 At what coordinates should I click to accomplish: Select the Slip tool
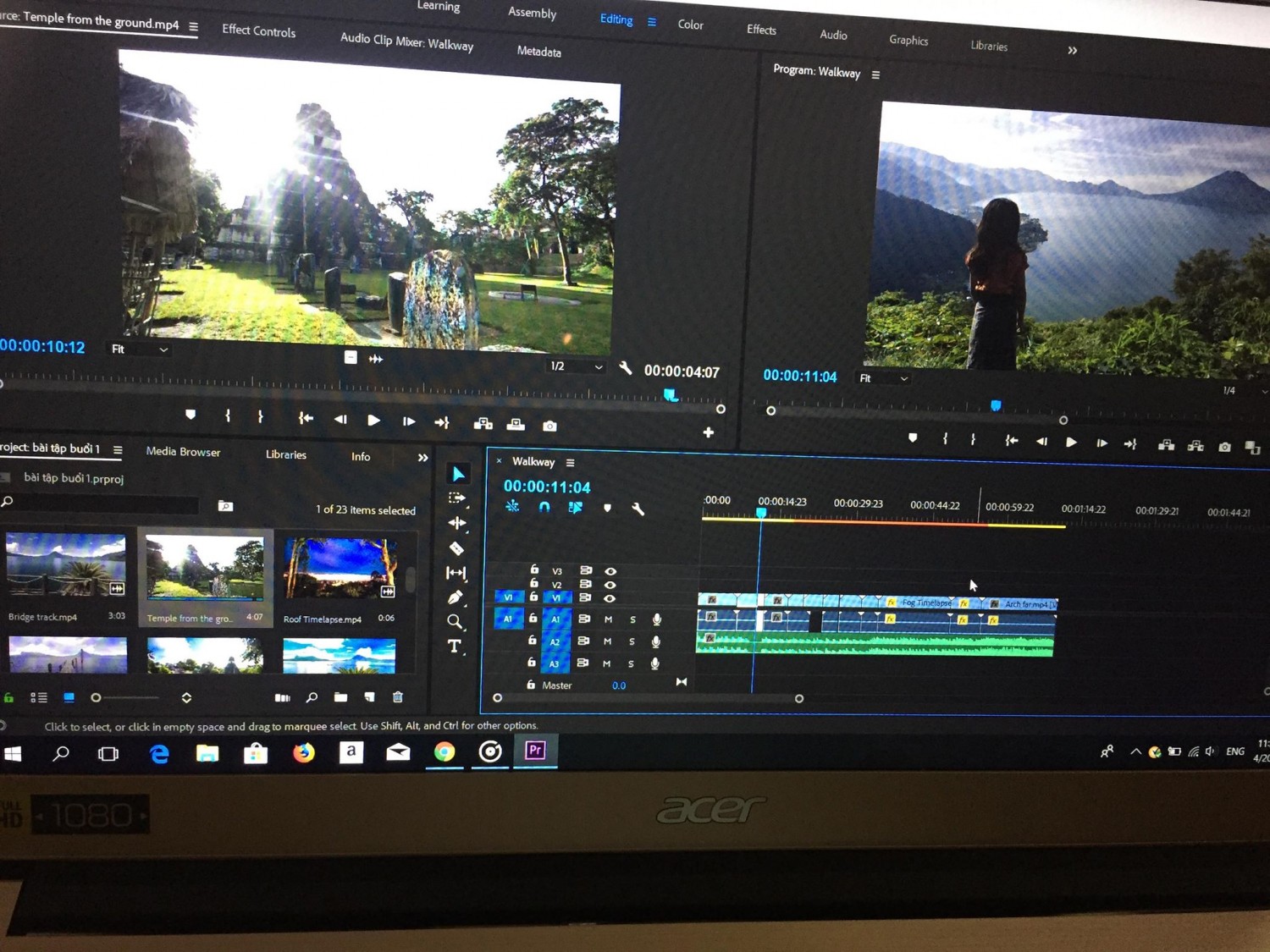click(456, 573)
